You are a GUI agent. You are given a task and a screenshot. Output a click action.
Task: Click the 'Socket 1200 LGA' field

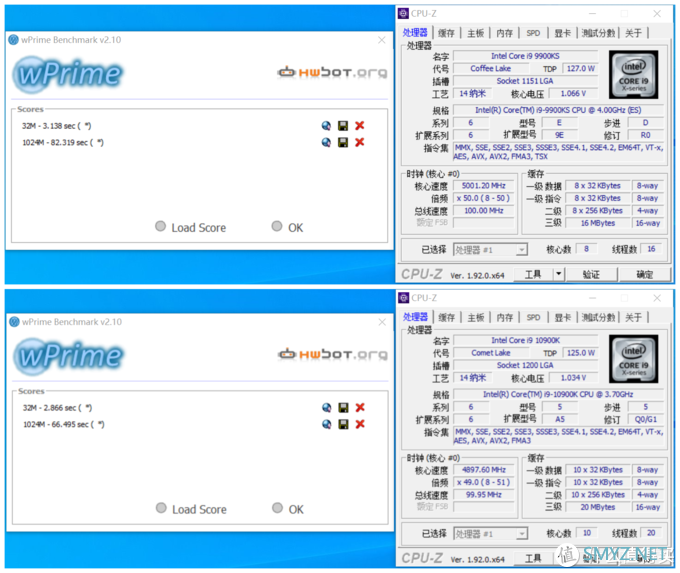click(x=526, y=366)
